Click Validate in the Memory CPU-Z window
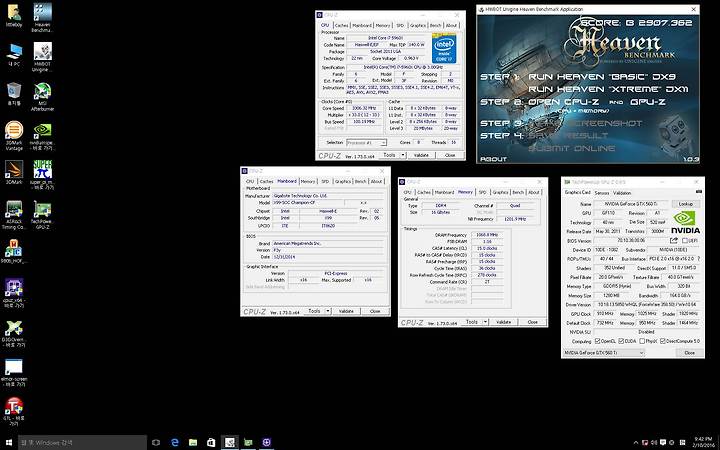Screen dimensions: 720x450 tap(503, 322)
